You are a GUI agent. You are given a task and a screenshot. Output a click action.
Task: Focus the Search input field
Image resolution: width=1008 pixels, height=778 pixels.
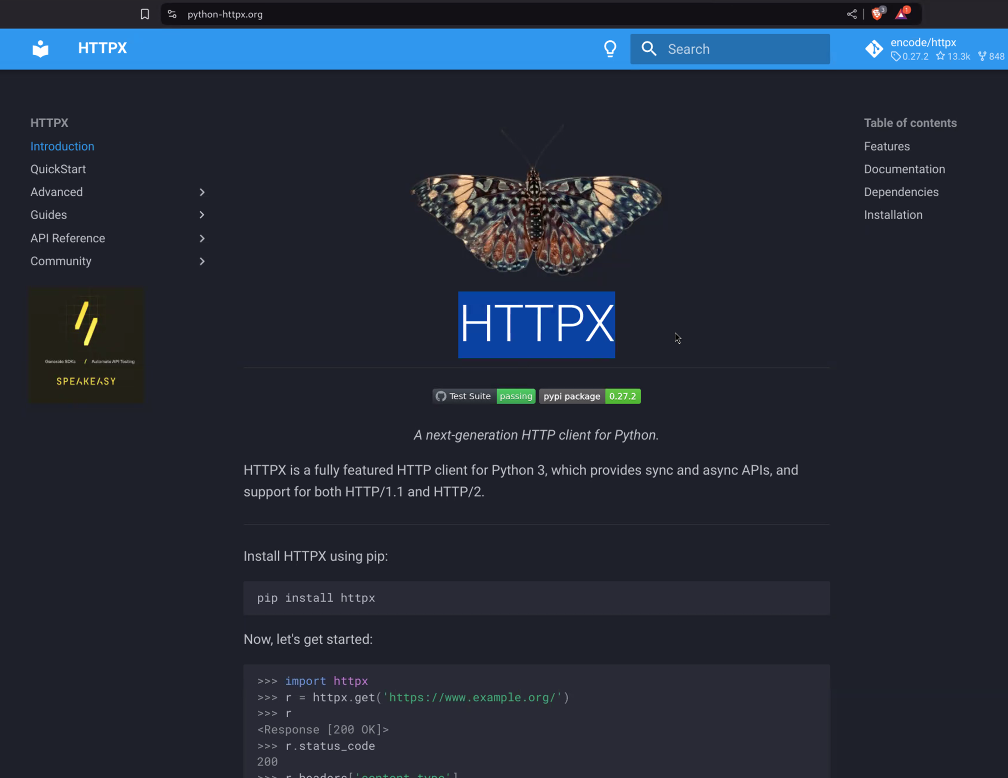(x=730, y=49)
